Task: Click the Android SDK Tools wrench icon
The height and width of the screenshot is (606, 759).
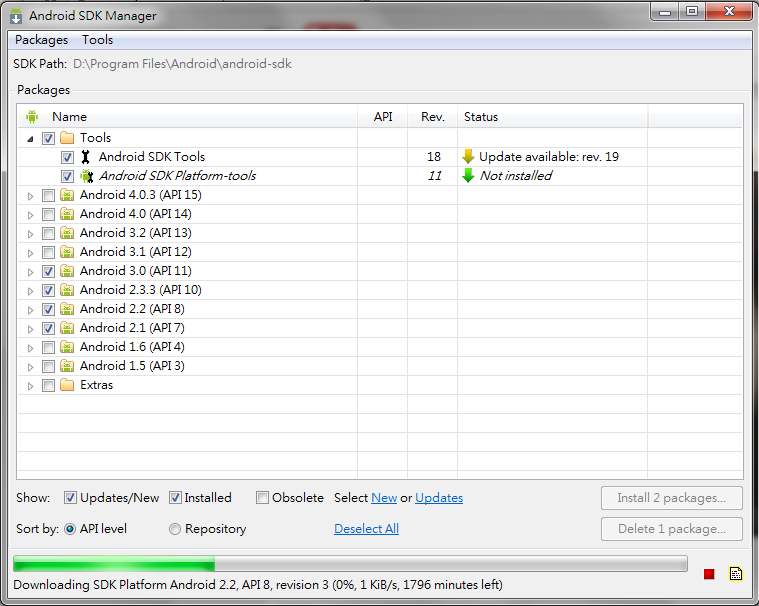Action: pyautogui.click(x=86, y=157)
